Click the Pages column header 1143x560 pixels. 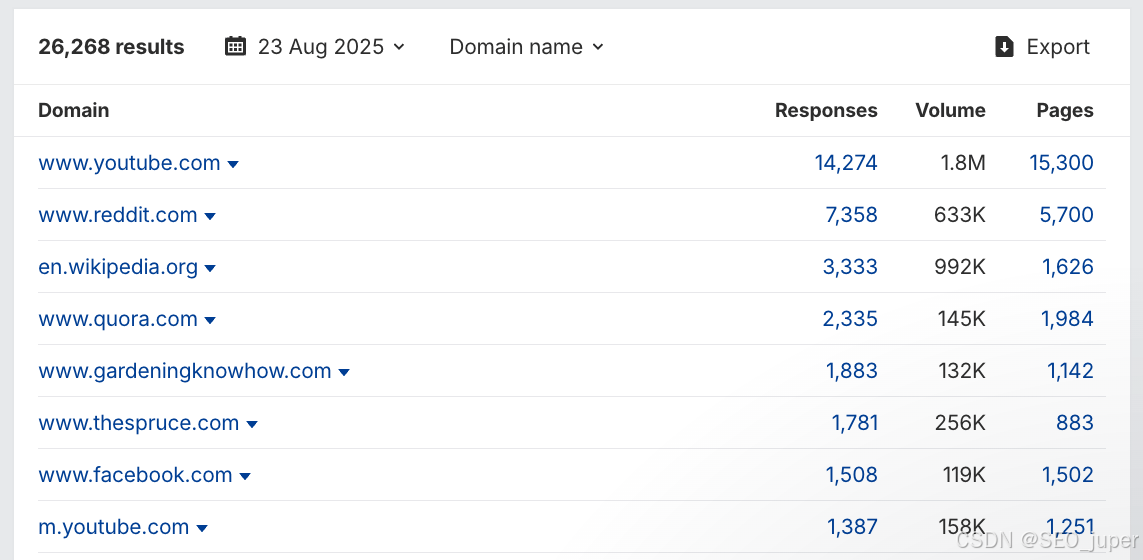click(1065, 110)
